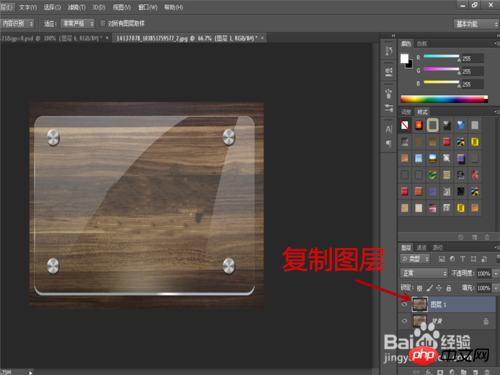This screenshot has height=375, width=500.
Task: Switch to the 调整 adjustments tab
Action: coord(406,112)
